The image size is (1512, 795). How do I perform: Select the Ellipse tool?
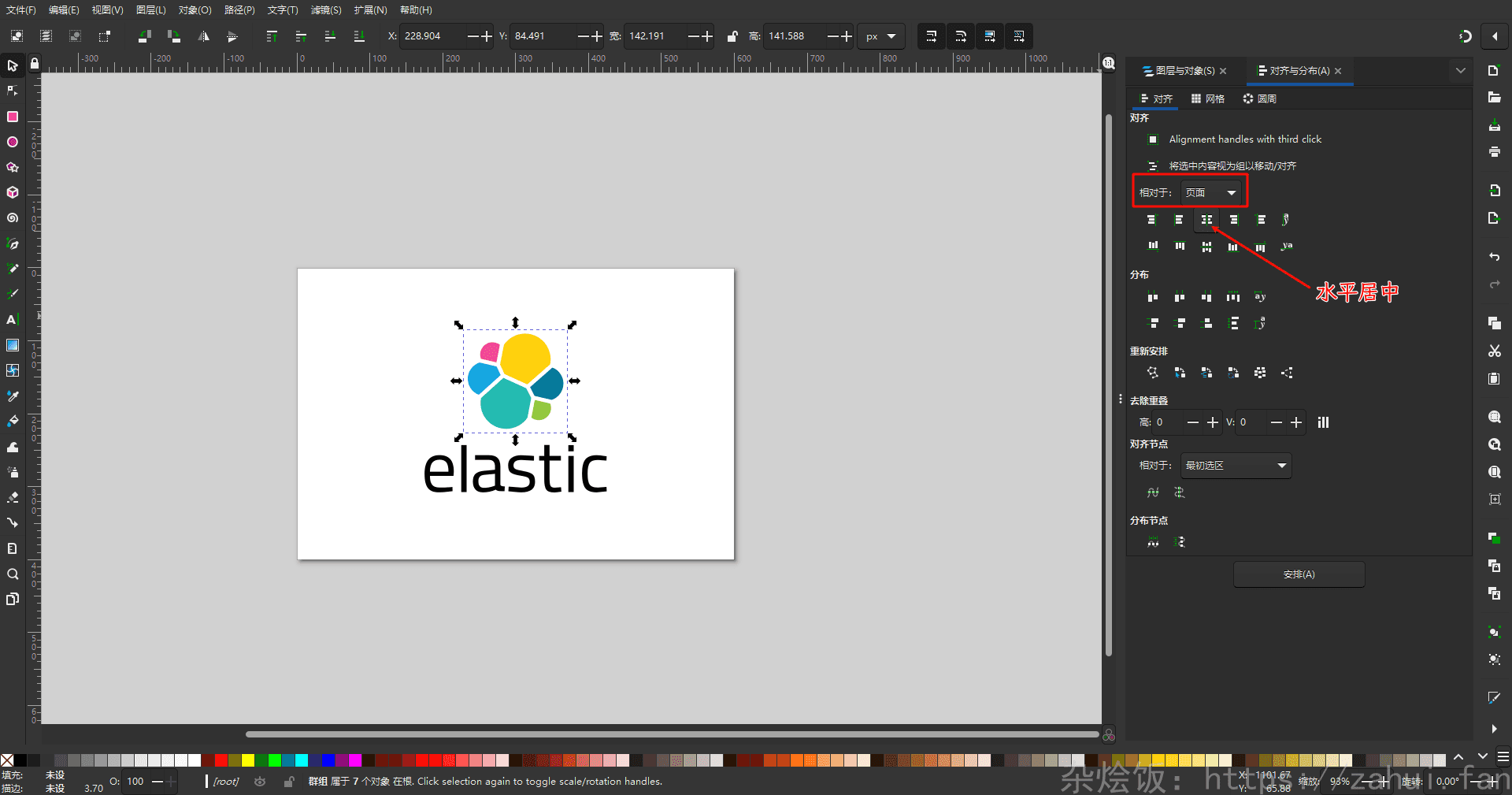(12, 142)
